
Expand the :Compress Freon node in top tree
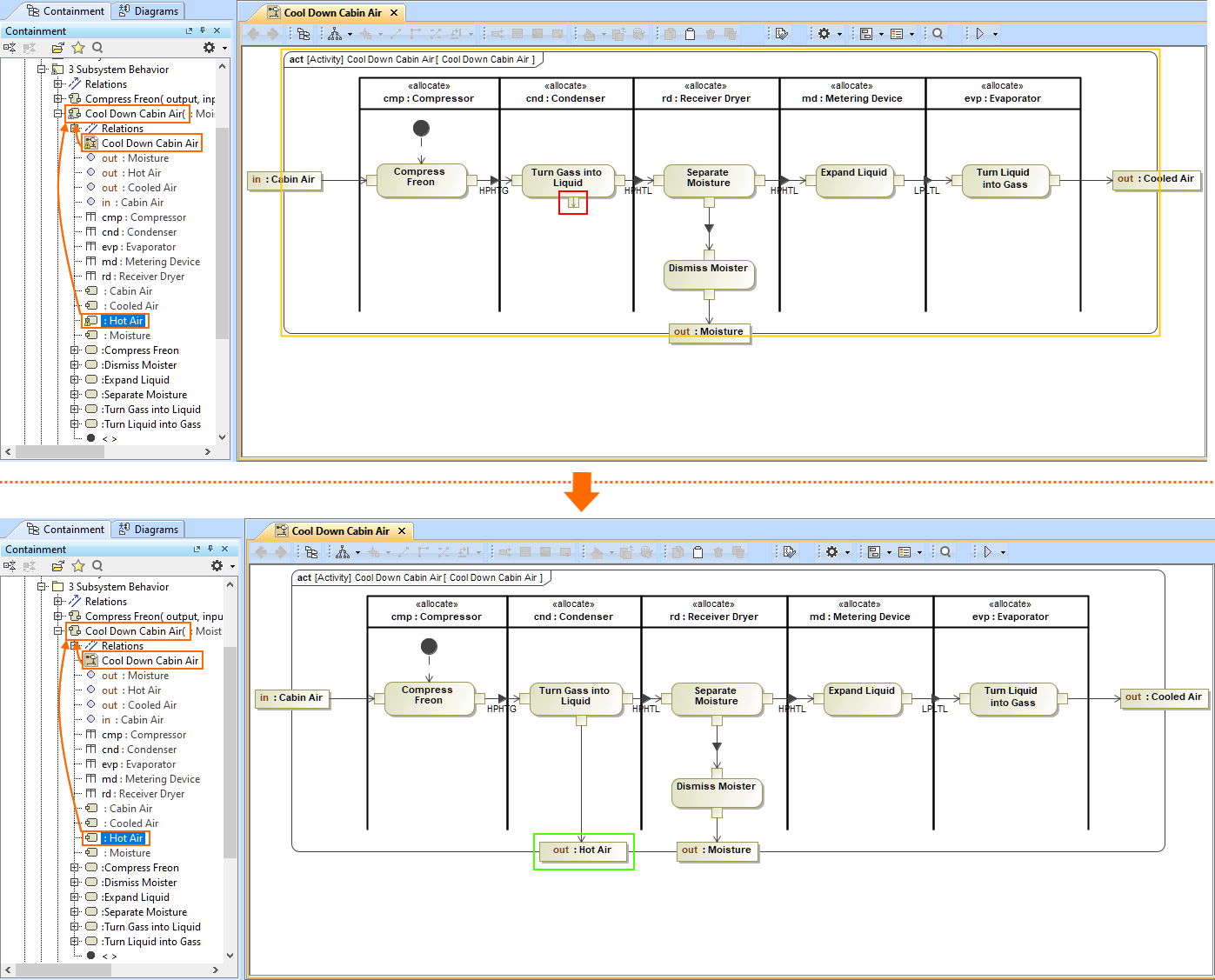pyautogui.click(x=75, y=350)
